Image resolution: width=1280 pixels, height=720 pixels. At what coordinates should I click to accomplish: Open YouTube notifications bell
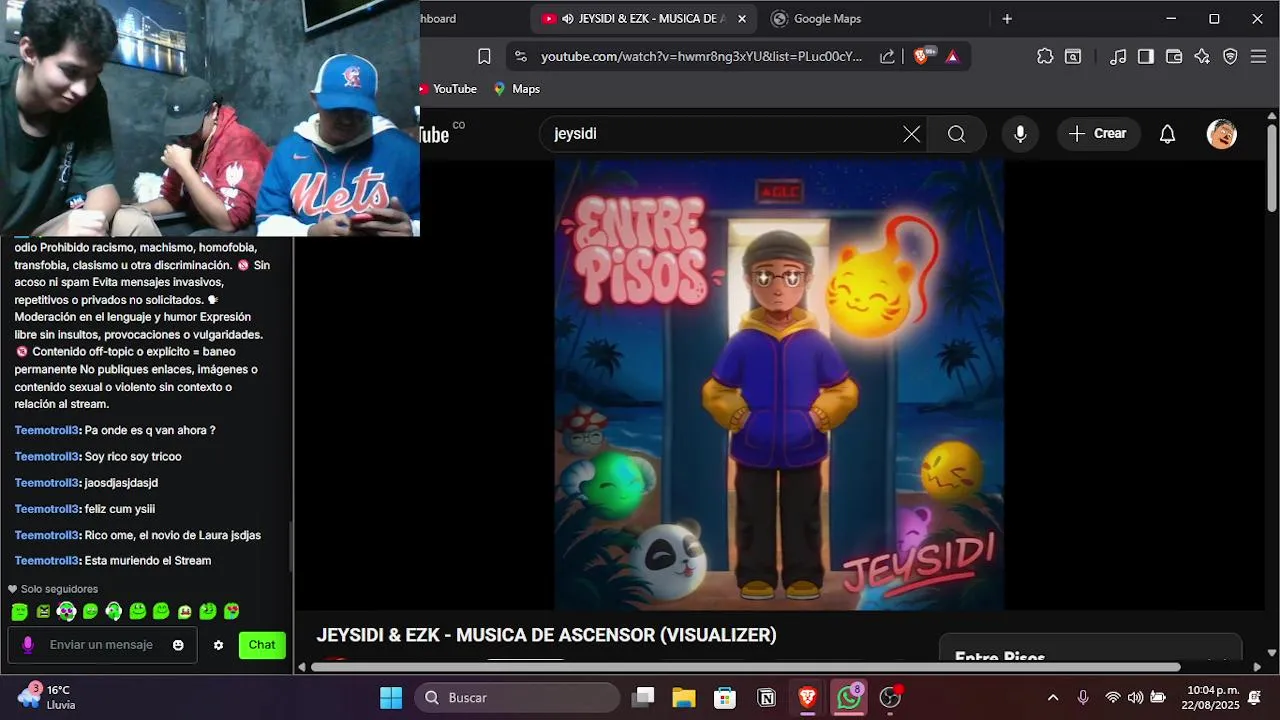click(x=1167, y=134)
